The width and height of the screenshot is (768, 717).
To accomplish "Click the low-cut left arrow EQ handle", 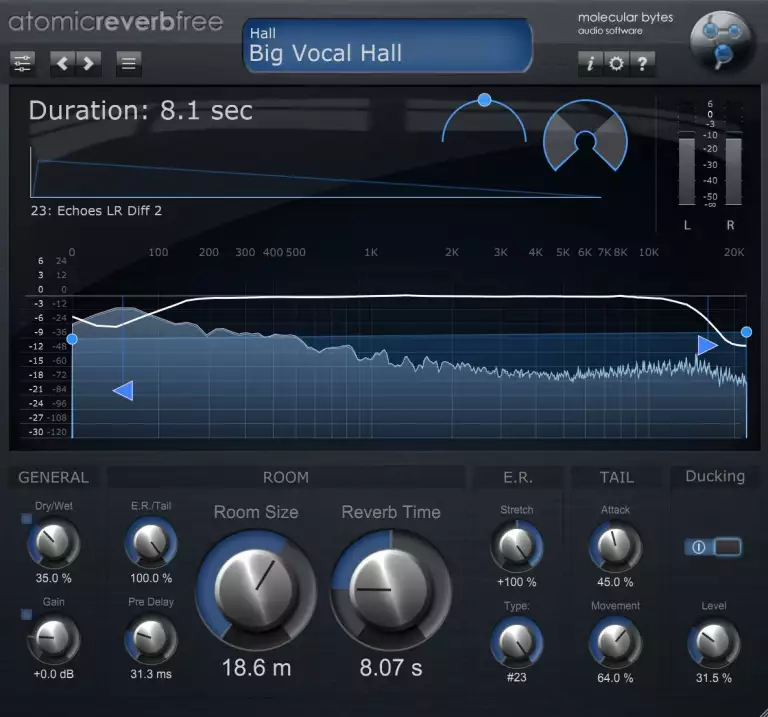I will 123,390.
